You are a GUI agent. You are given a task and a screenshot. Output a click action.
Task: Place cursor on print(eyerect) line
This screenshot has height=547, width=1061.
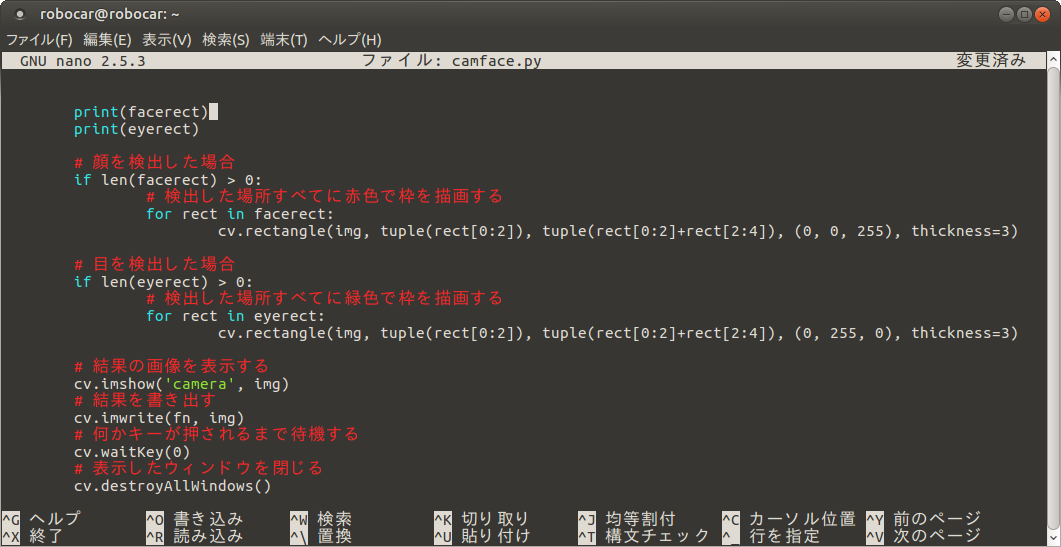[x=137, y=129]
